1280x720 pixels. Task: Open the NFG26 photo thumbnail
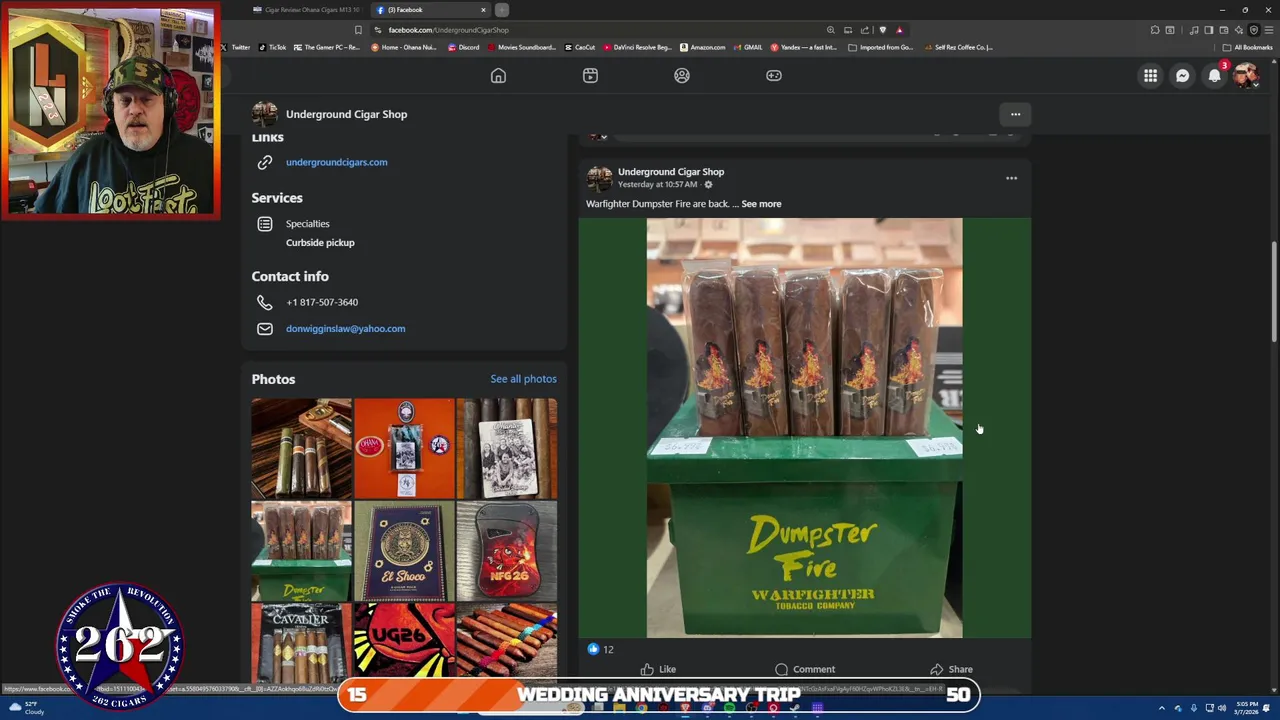pos(507,551)
